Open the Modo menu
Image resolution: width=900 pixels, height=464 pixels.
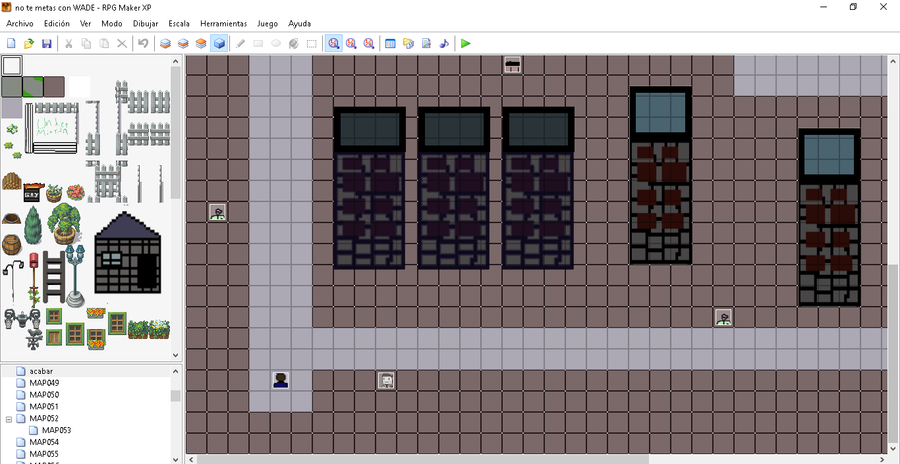(111, 24)
